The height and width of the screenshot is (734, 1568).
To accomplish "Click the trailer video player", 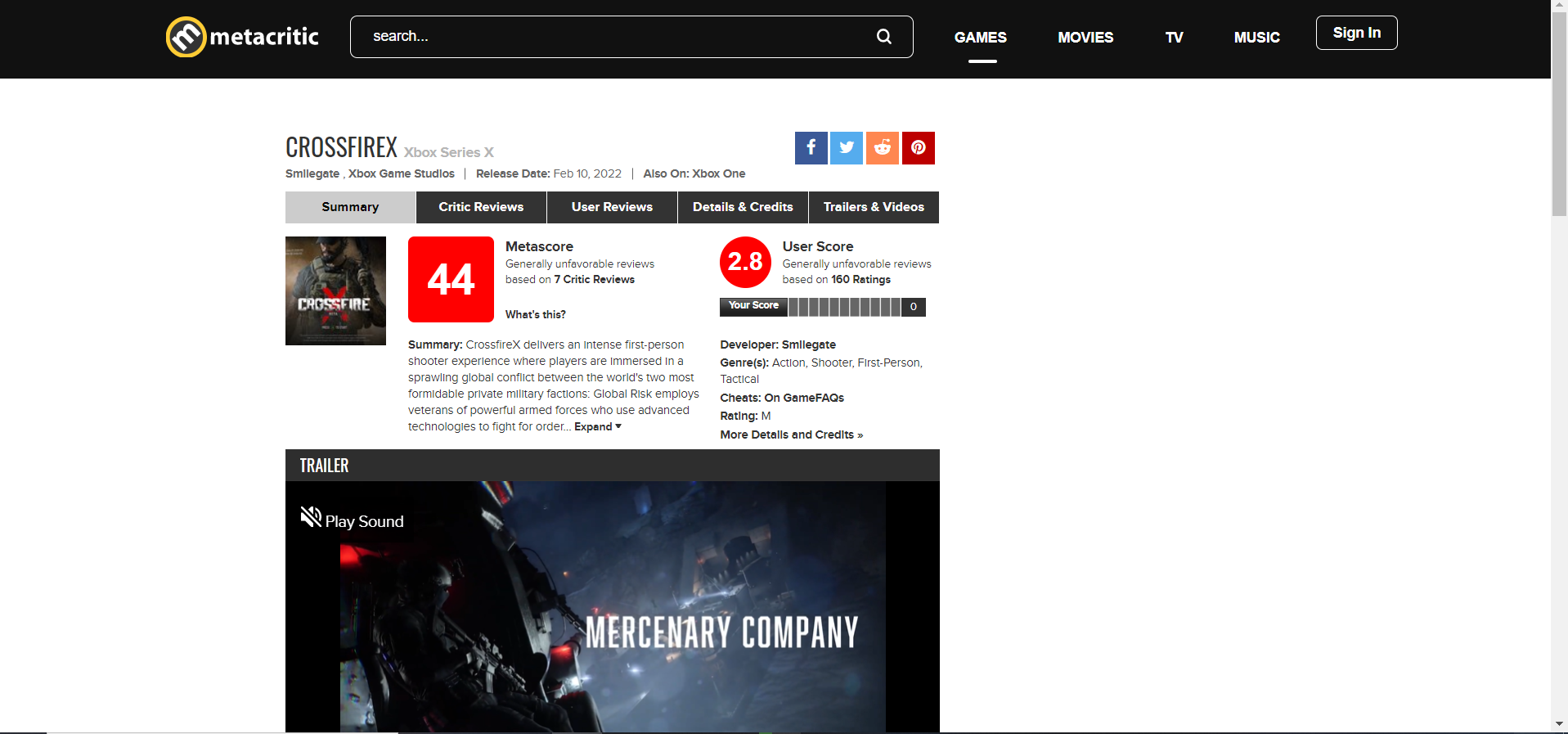I will click(613, 606).
